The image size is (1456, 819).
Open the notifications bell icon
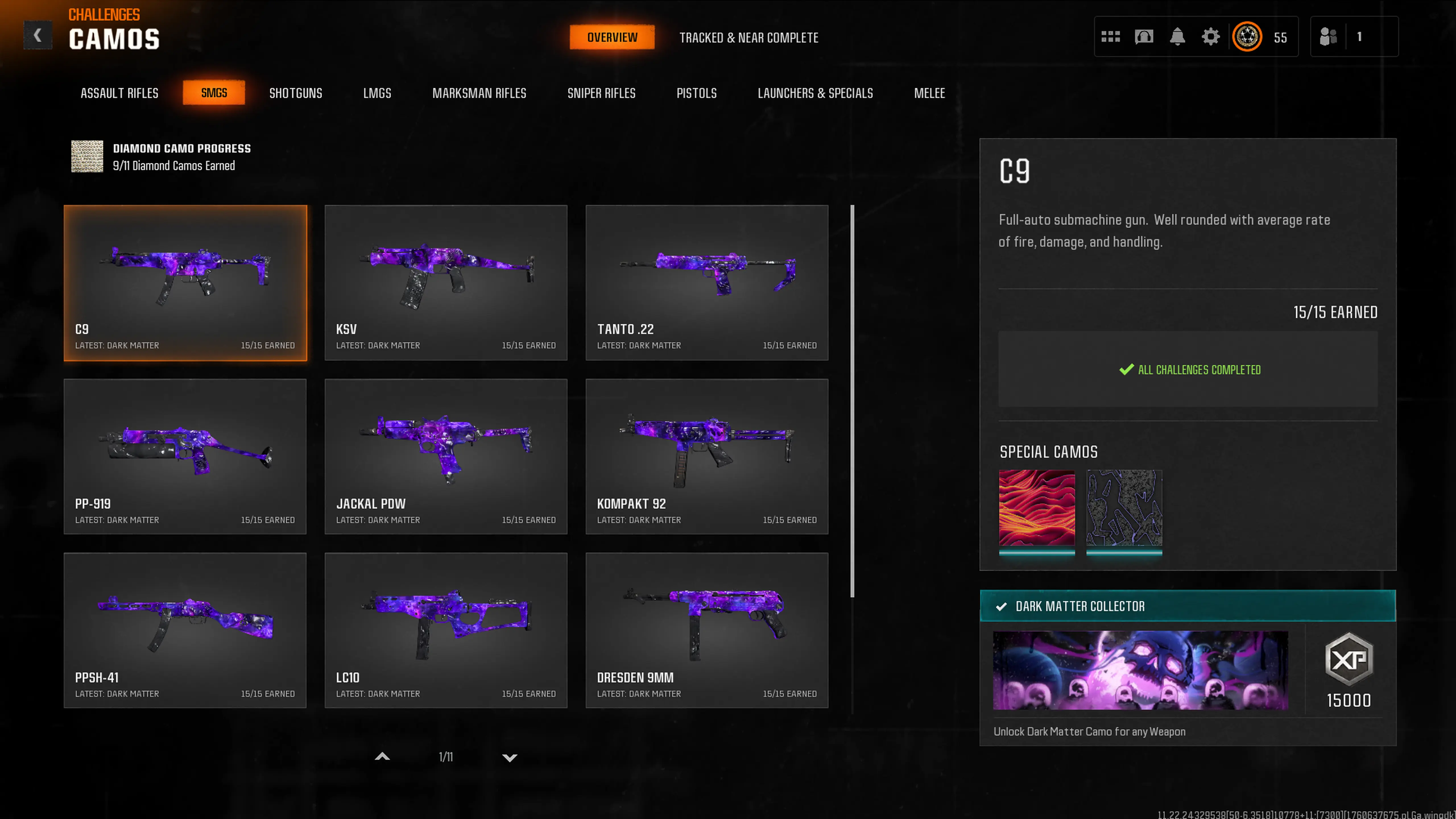[1177, 37]
